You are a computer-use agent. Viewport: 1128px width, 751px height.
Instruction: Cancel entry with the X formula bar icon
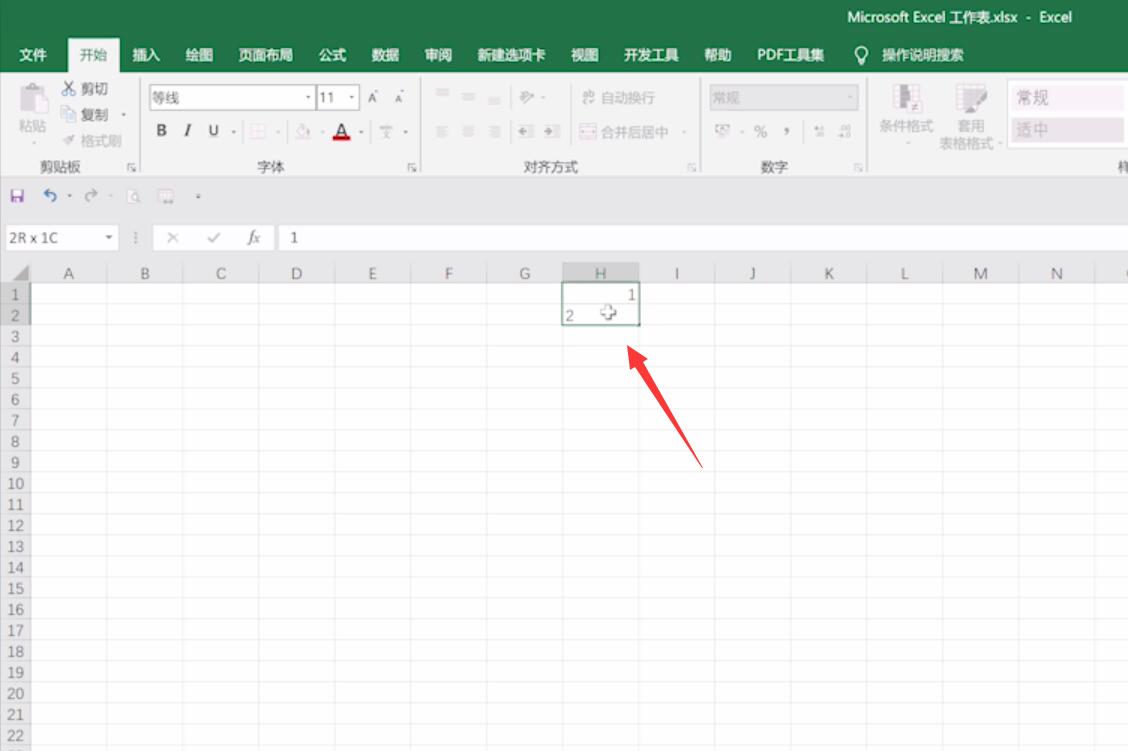172,237
